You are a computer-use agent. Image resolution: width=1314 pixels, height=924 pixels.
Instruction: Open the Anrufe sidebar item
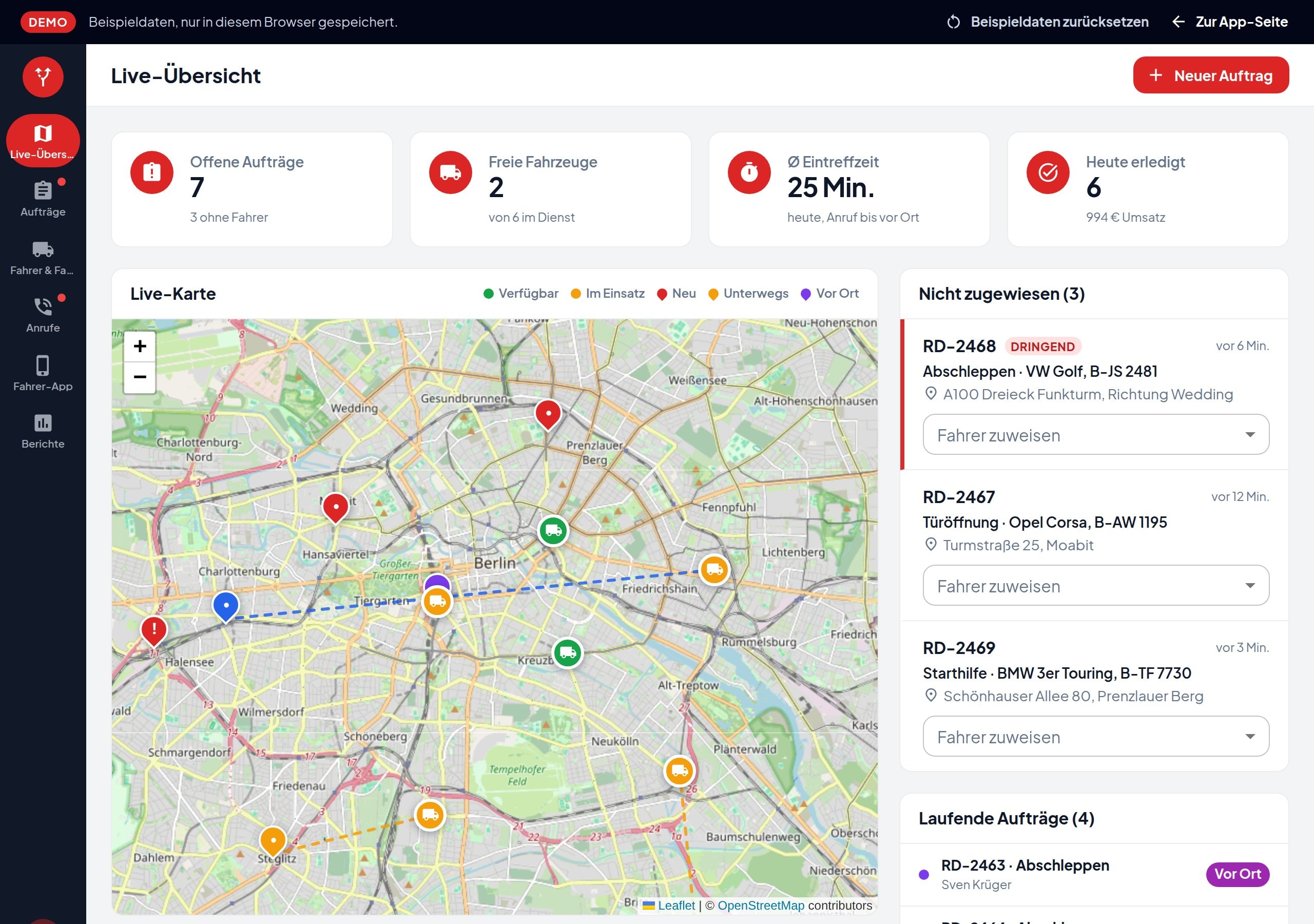pos(43,315)
